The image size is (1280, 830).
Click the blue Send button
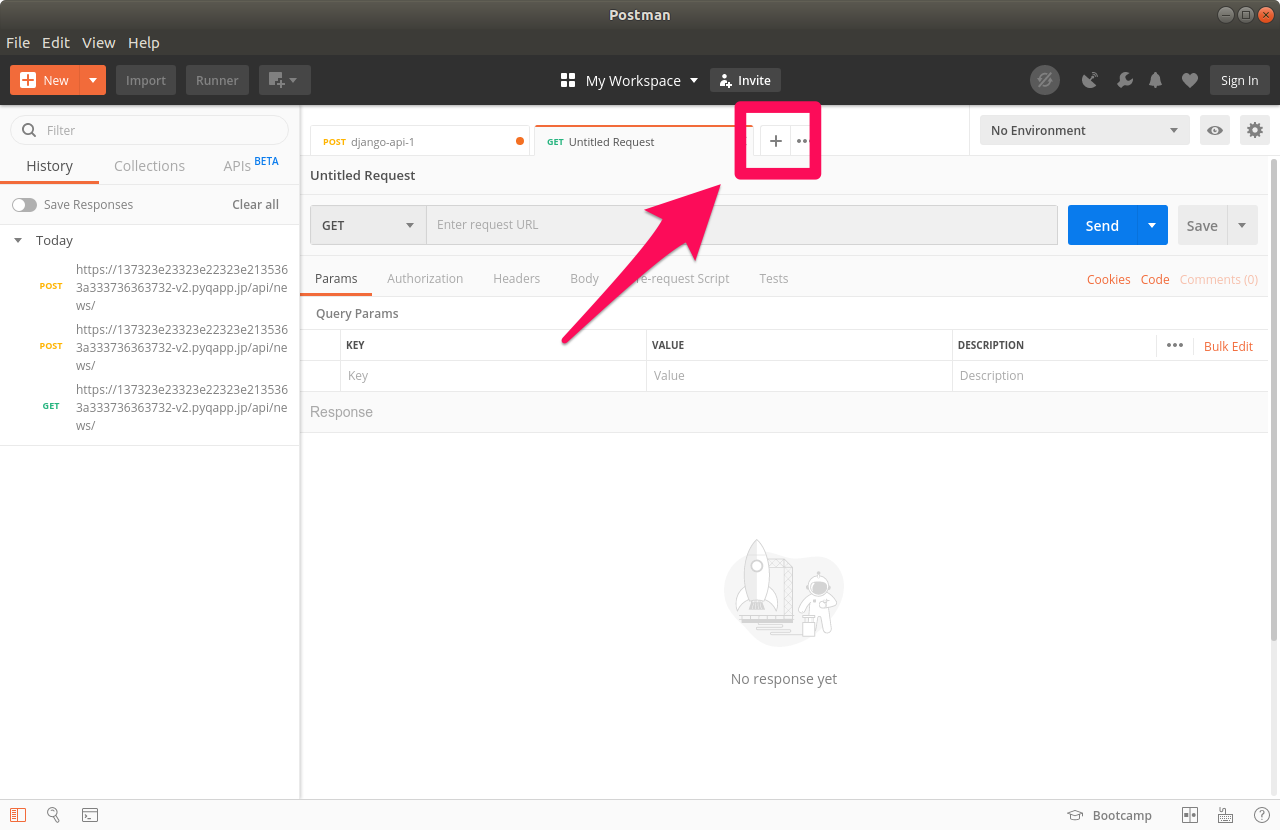1102,225
